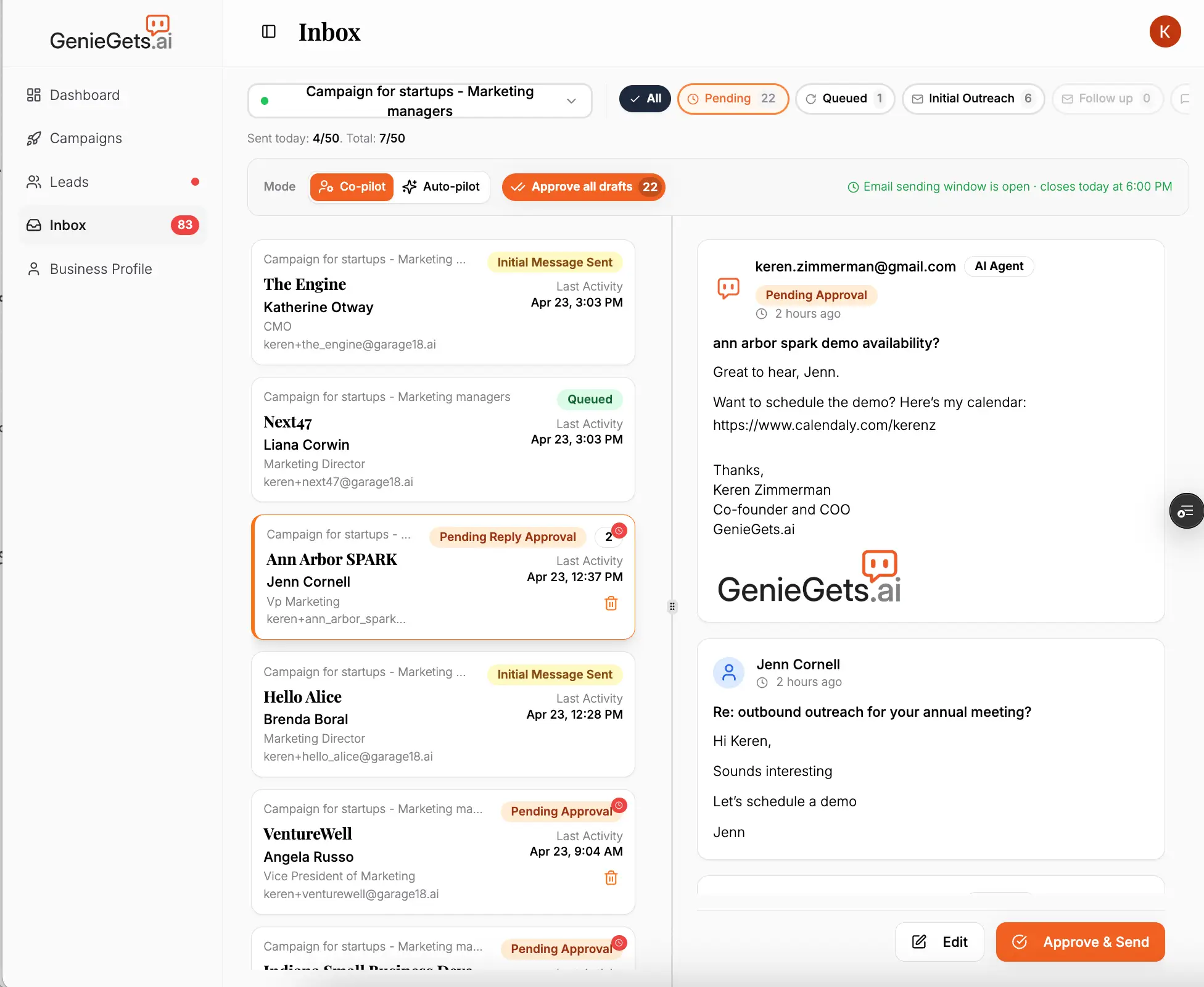The image size is (1204, 987).
Task: Open the Dashboard section in sidebar
Action: pyautogui.click(x=85, y=95)
